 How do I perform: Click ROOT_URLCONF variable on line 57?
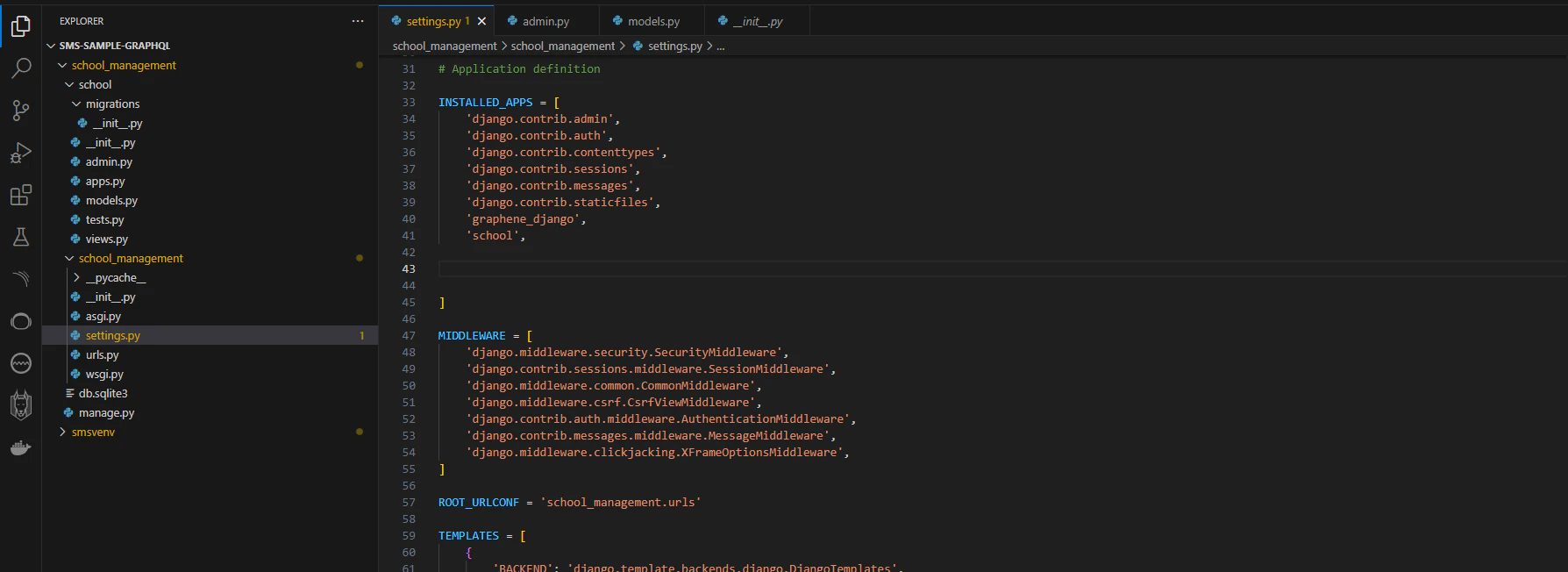[x=479, y=502]
